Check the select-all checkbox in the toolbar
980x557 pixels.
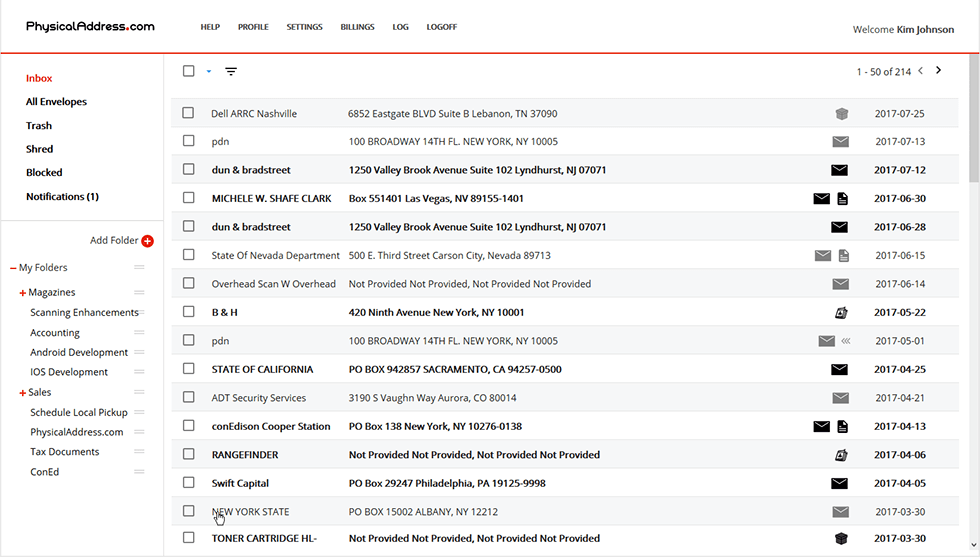coord(189,71)
